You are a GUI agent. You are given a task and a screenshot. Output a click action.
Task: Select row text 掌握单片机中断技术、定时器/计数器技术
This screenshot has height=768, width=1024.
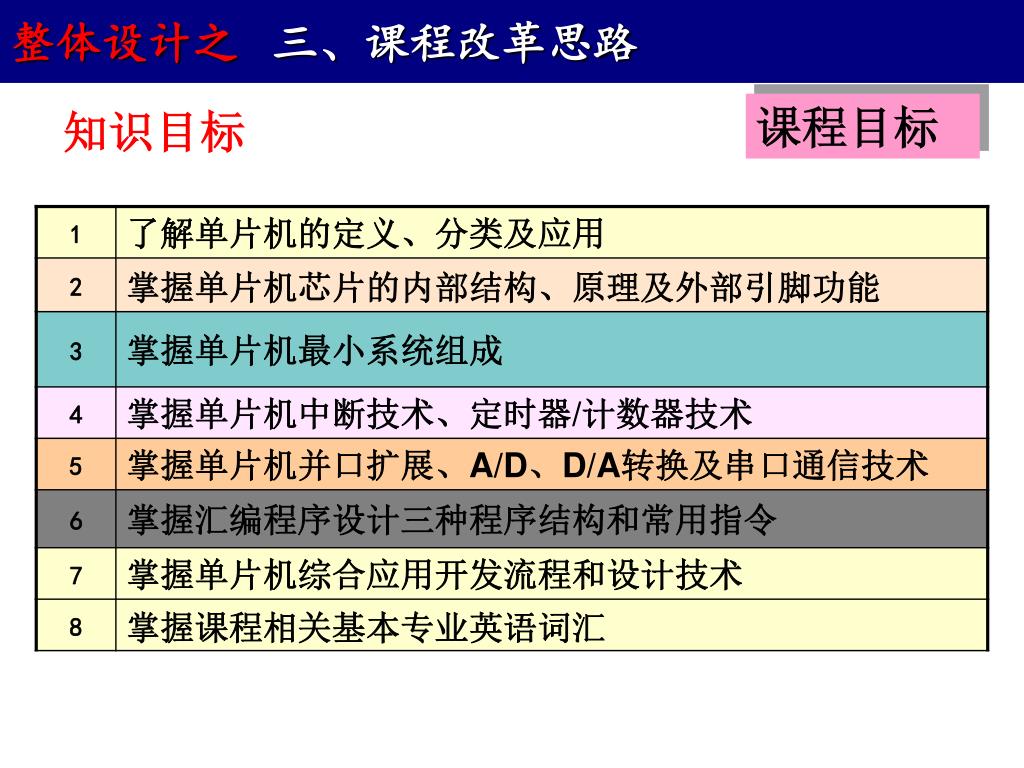440,413
